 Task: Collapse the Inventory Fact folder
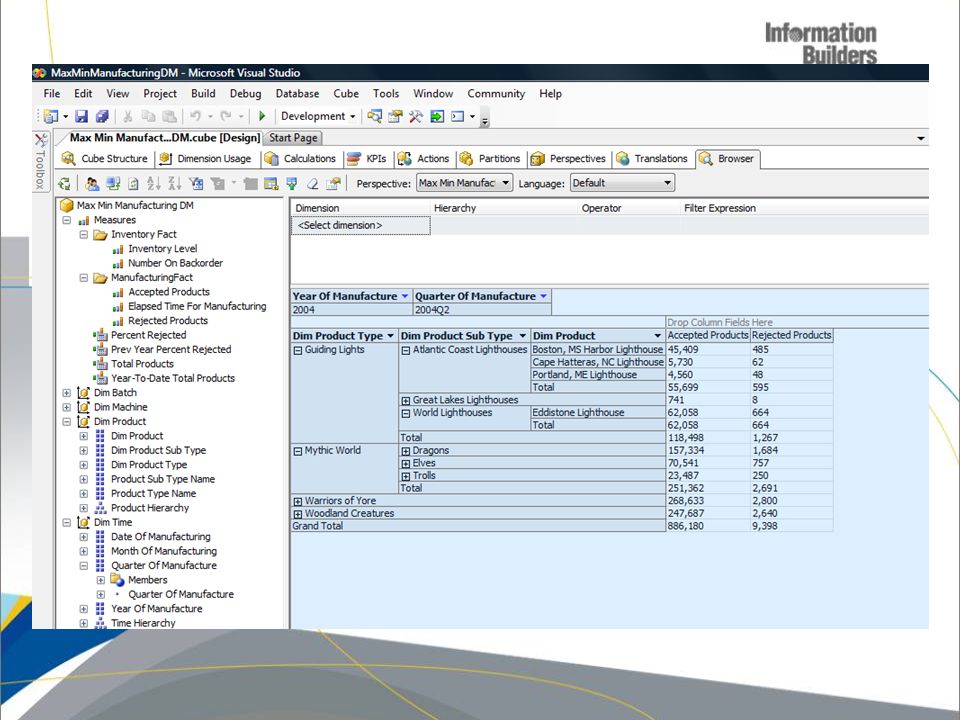point(84,234)
